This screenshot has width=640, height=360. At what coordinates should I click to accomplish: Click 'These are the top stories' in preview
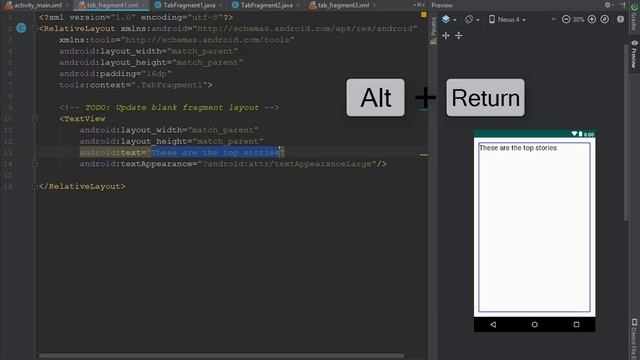point(518,148)
